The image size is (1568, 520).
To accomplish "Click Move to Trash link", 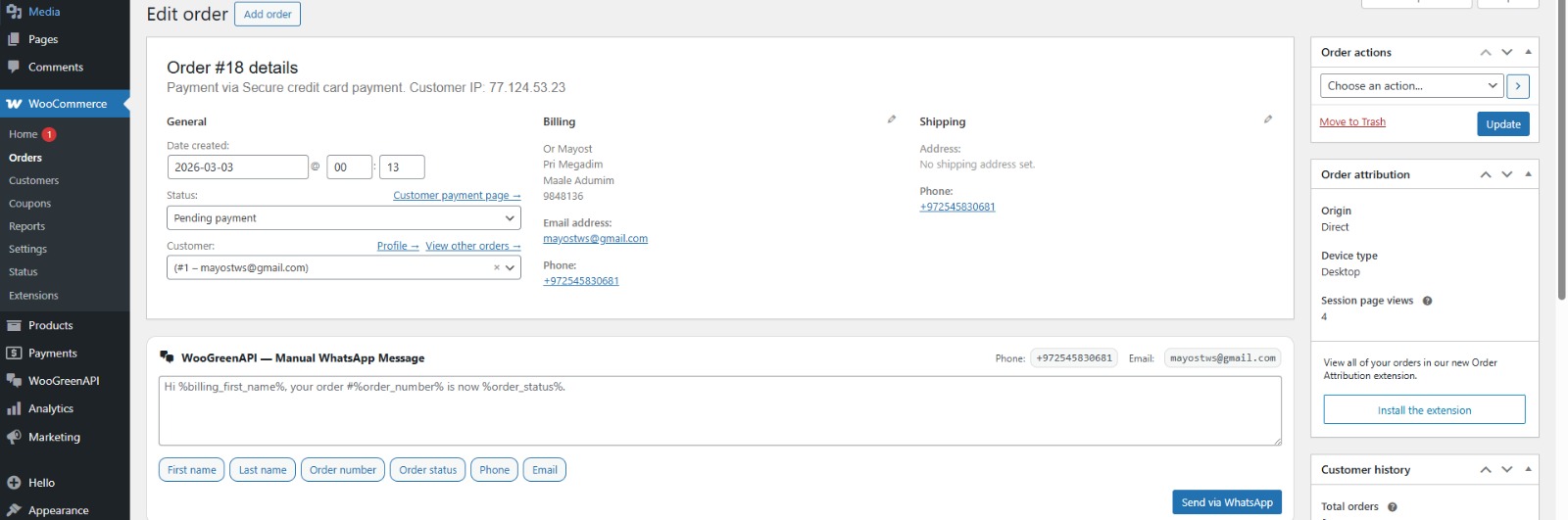I will pos(1352,122).
